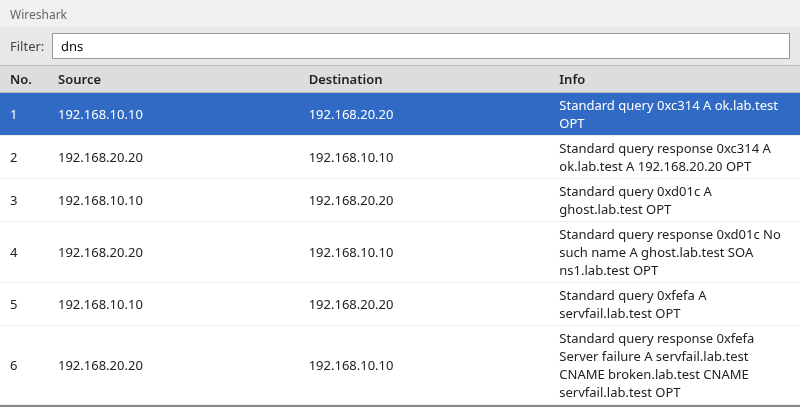The width and height of the screenshot is (800, 407).
Task: Click packet number 3 cell
Action: 14,200
